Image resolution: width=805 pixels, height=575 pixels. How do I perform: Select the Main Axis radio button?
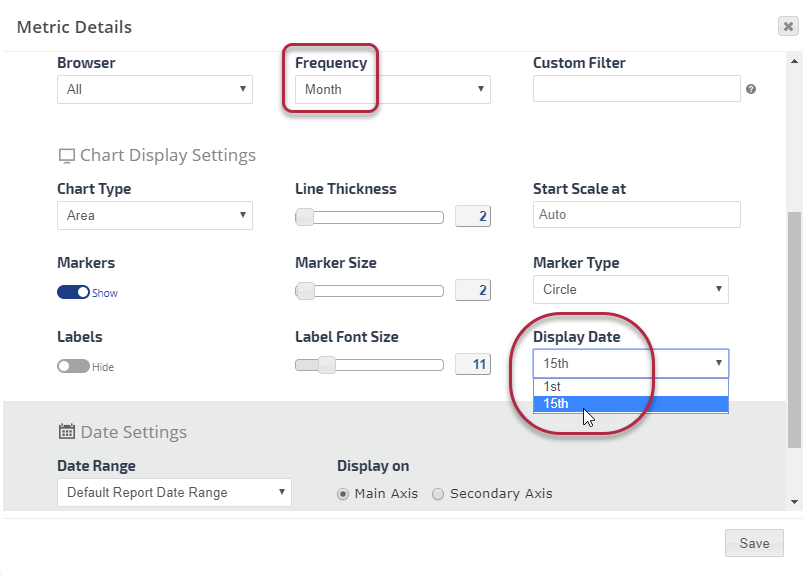(343, 493)
